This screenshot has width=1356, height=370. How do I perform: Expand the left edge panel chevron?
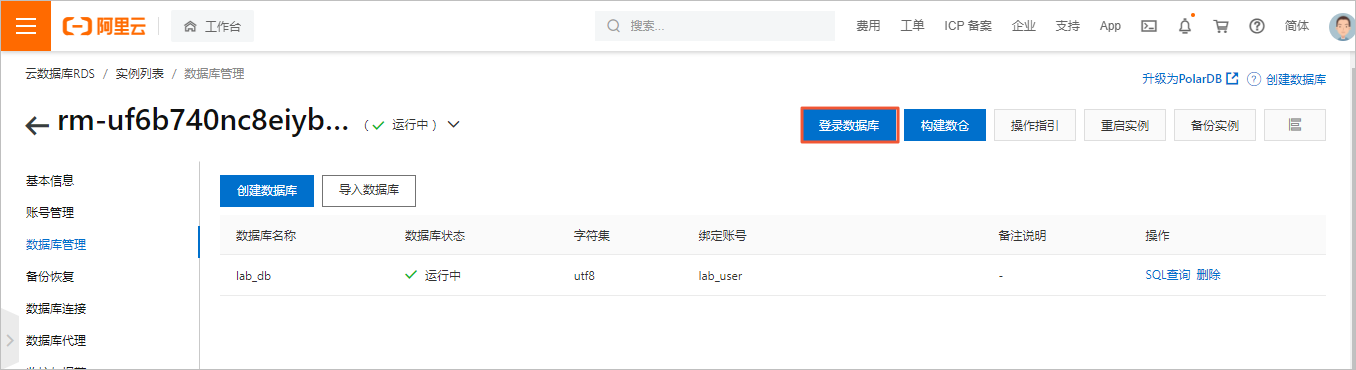click(9, 340)
